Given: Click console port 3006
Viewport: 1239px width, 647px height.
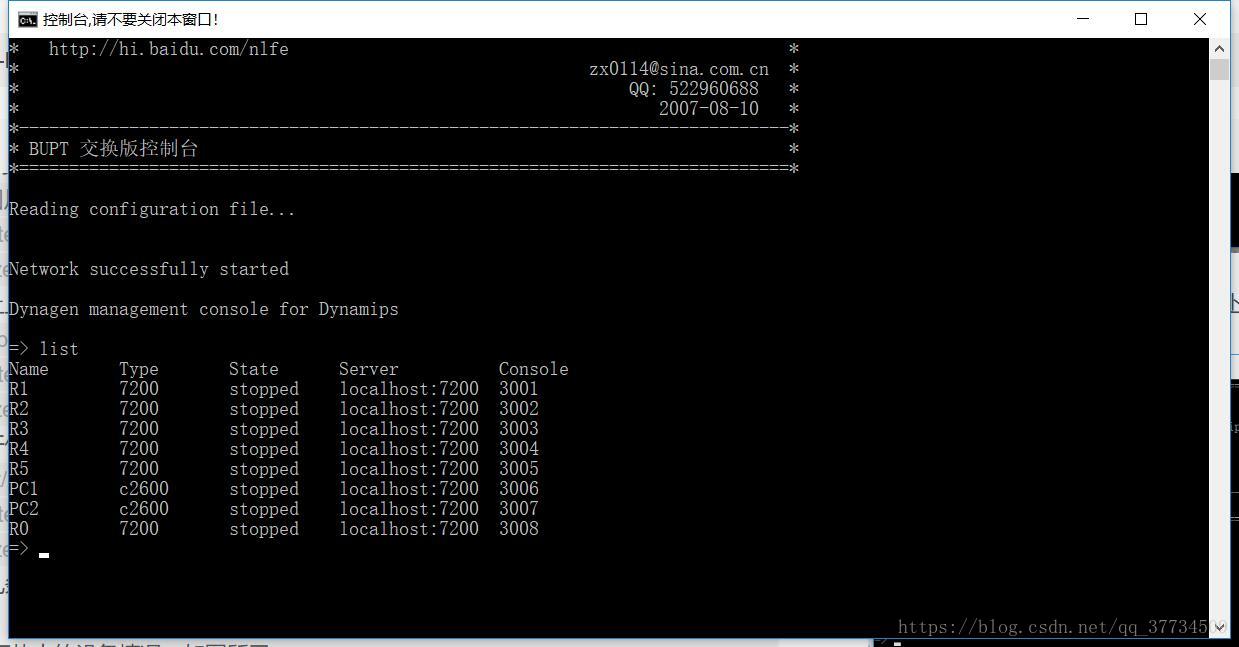Looking at the screenshot, I should click(x=519, y=489).
